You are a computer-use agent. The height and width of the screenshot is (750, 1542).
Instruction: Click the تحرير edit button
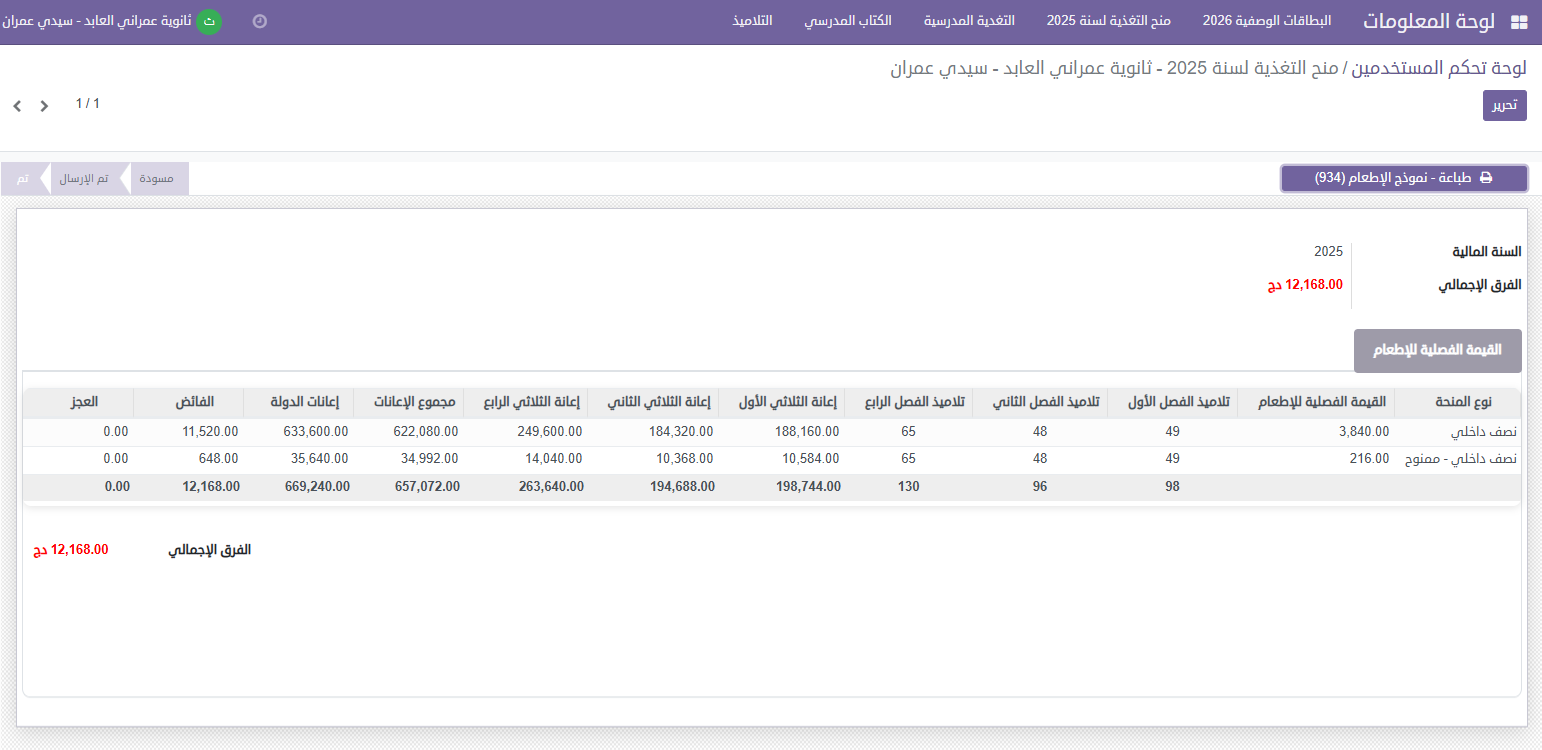(1504, 105)
